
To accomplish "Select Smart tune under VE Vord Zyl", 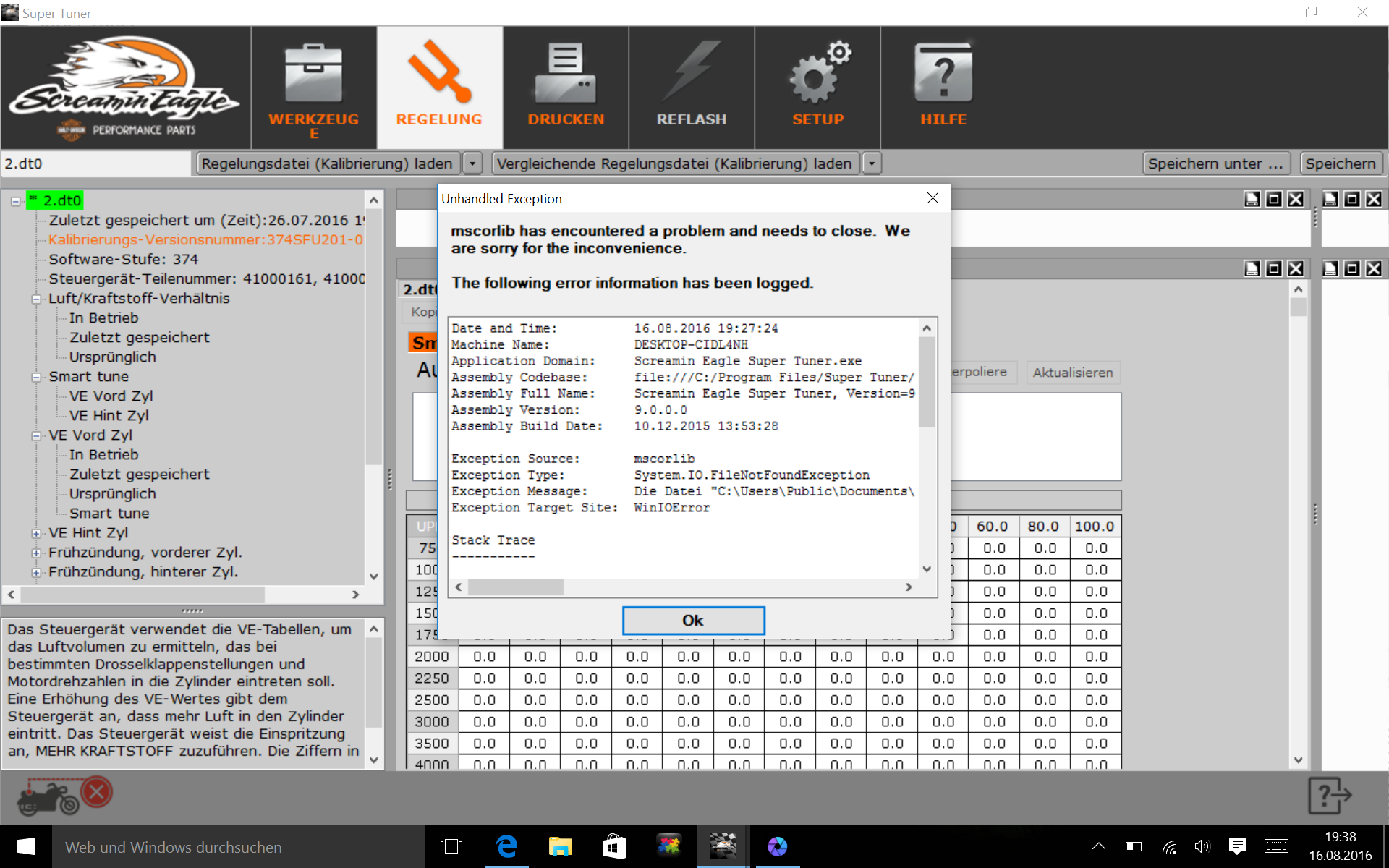I will coord(109,513).
